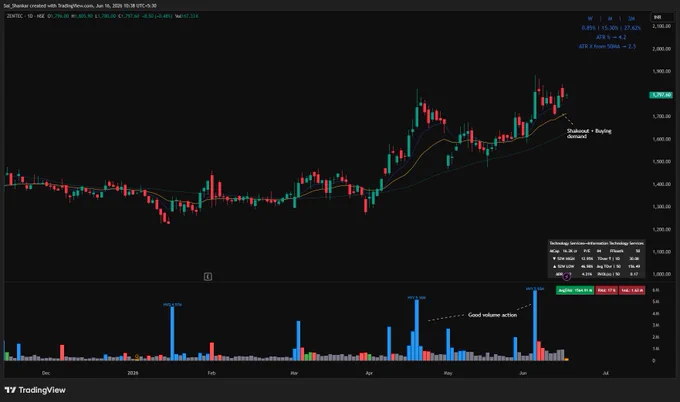The image size is (680, 402).
Task: Click the collapse arrow icon above the volume pane
Action: click(208, 277)
